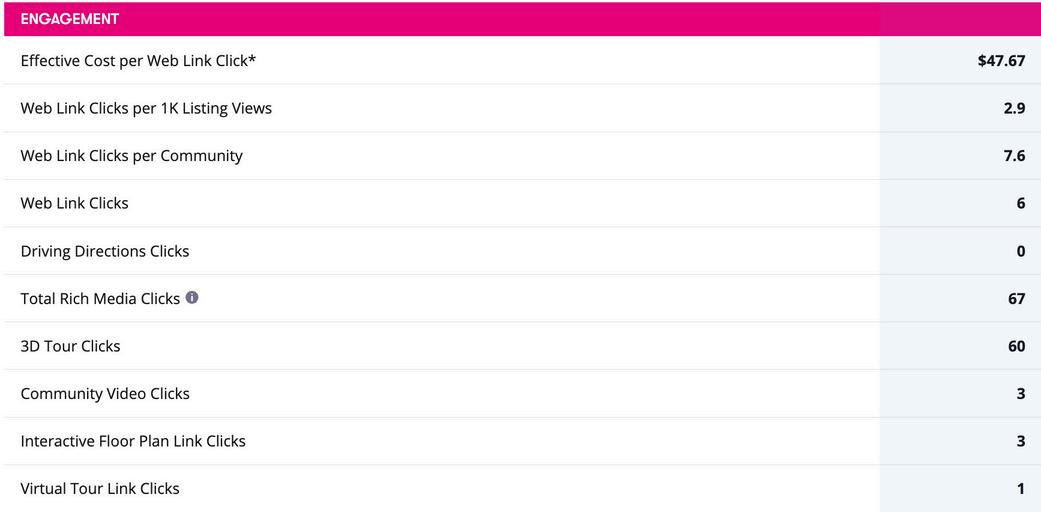This screenshot has height=512, width=1041.
Task: Select the 3D Tour Clicks row
Action: [x=522, y=346]
